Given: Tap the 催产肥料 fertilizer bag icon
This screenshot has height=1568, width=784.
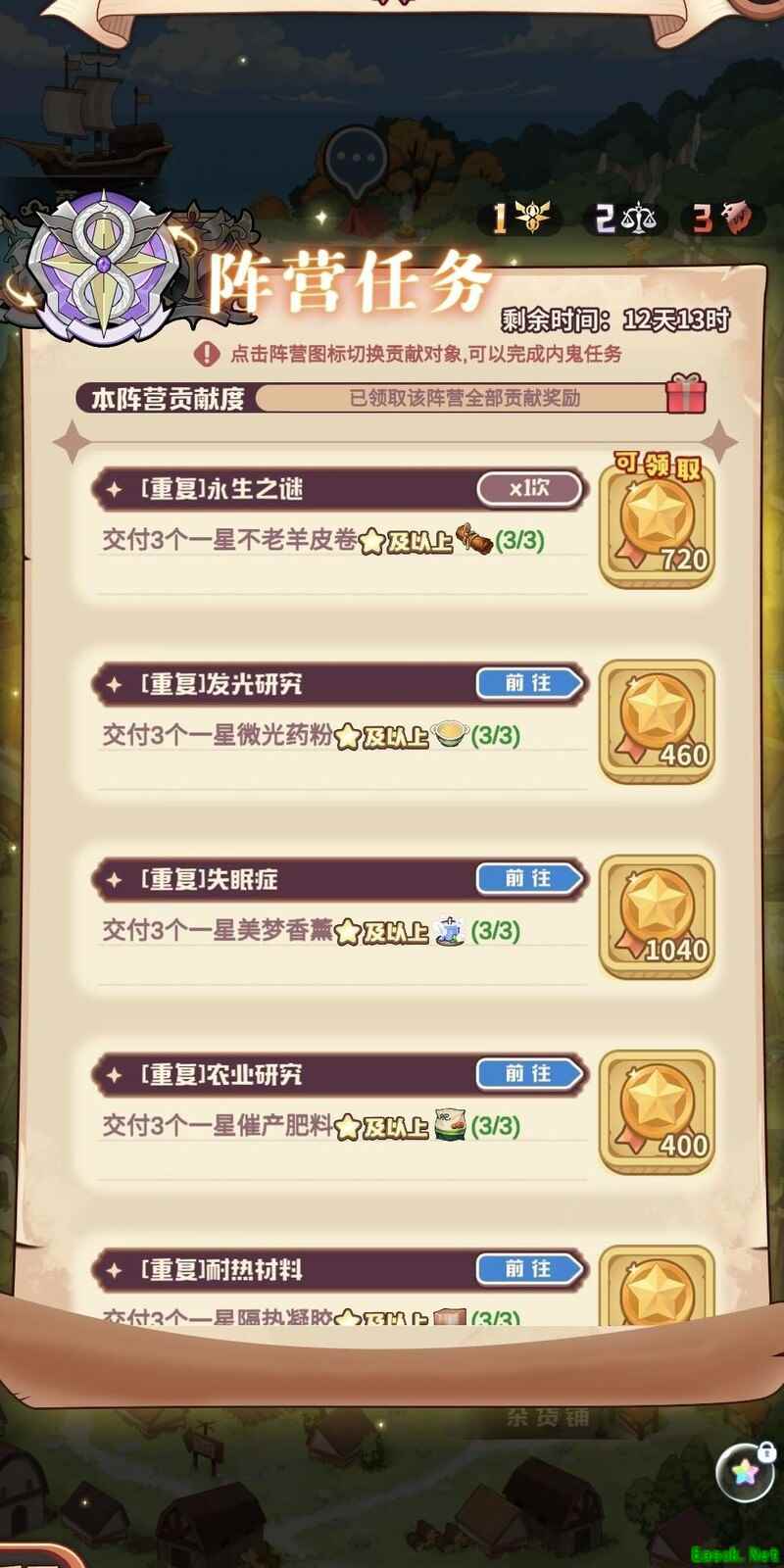Looking at the screenshot, I should 450,1125.
